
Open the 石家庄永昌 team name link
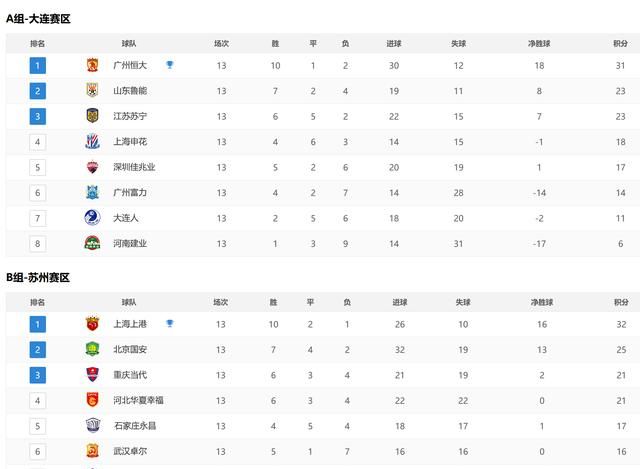(x=135, y=426)
